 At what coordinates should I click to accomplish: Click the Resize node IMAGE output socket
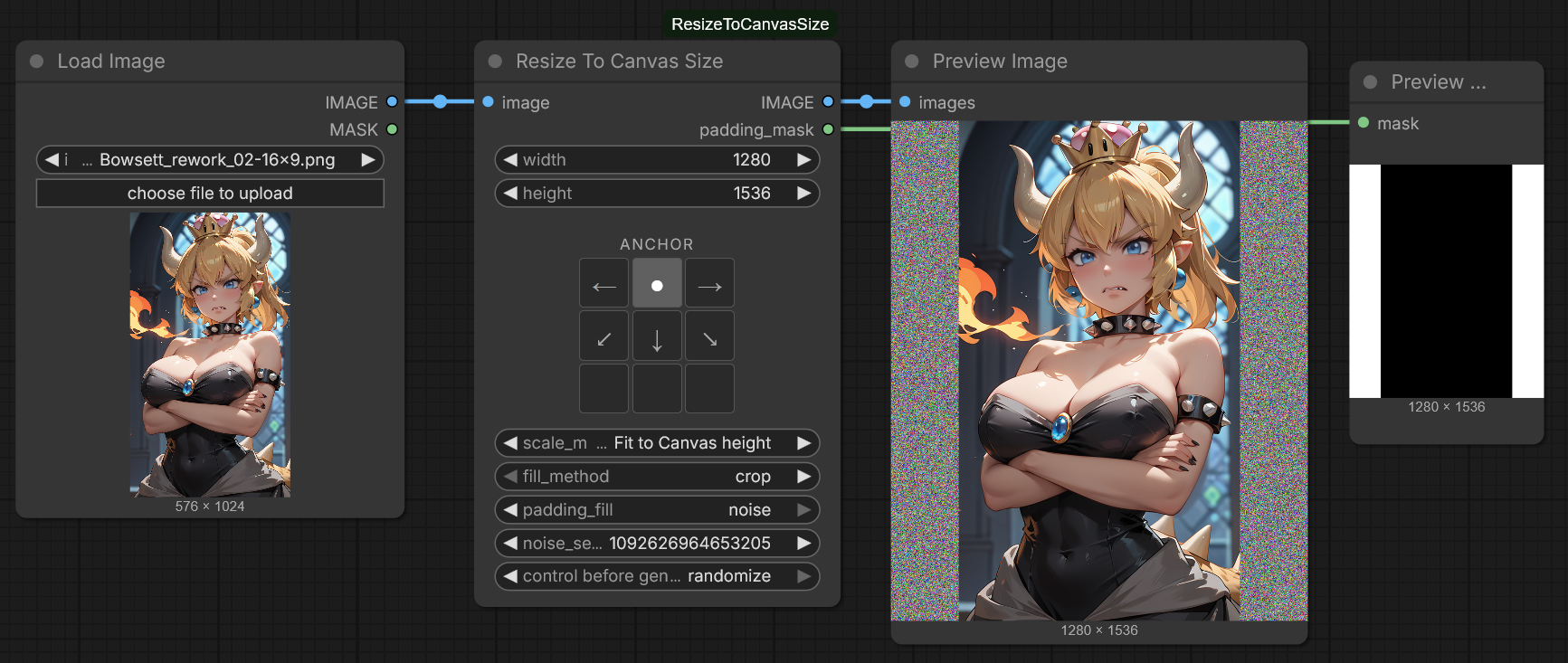tap(828, 102)
